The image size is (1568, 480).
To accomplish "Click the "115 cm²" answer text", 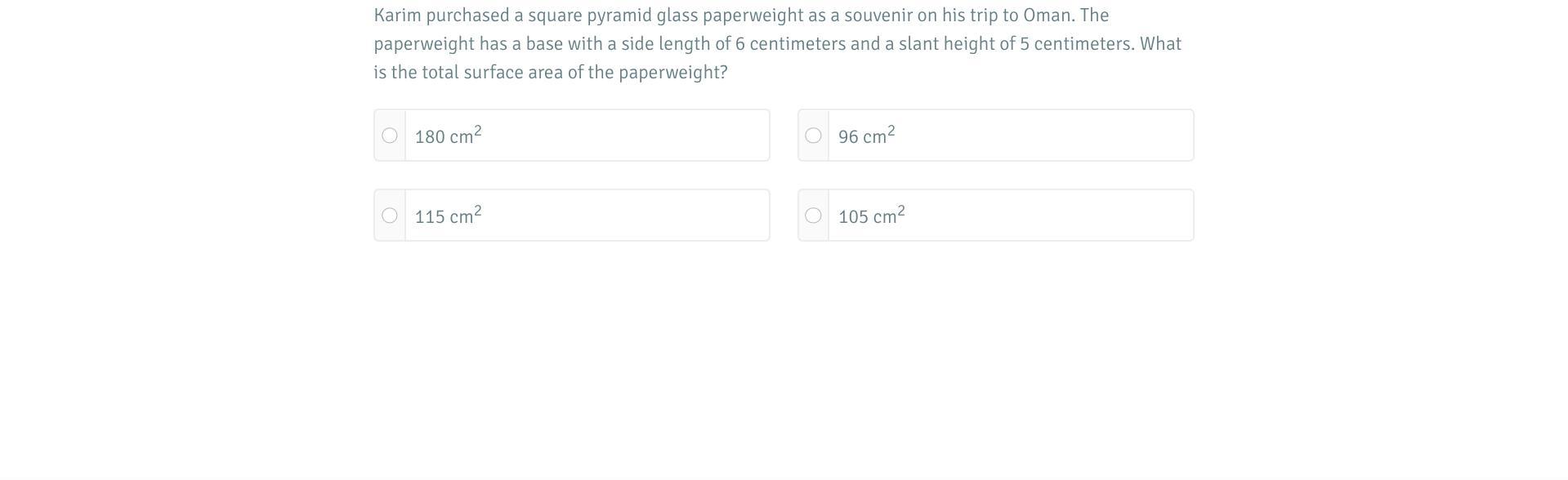I will point(448,216).
